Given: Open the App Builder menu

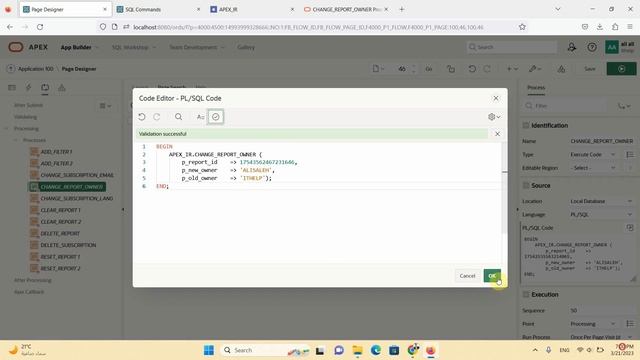Looking at the screenshot, I should click(x=79, y=47).
